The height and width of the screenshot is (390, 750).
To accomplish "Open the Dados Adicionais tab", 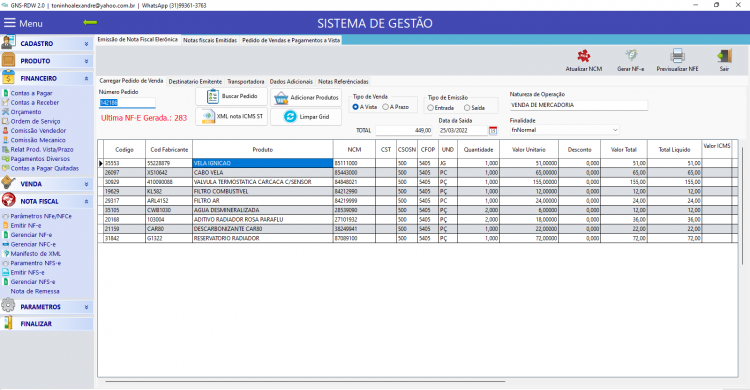I will (291, 81).
